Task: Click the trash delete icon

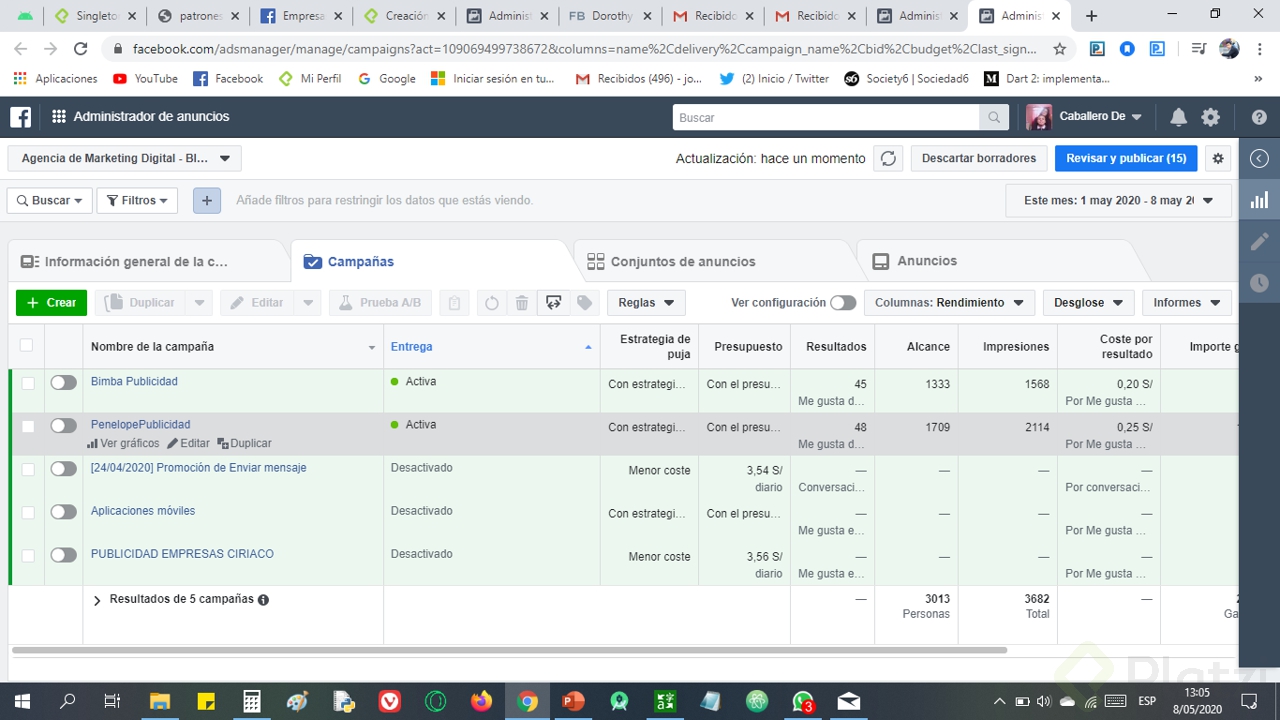Action: click(522, 303)
